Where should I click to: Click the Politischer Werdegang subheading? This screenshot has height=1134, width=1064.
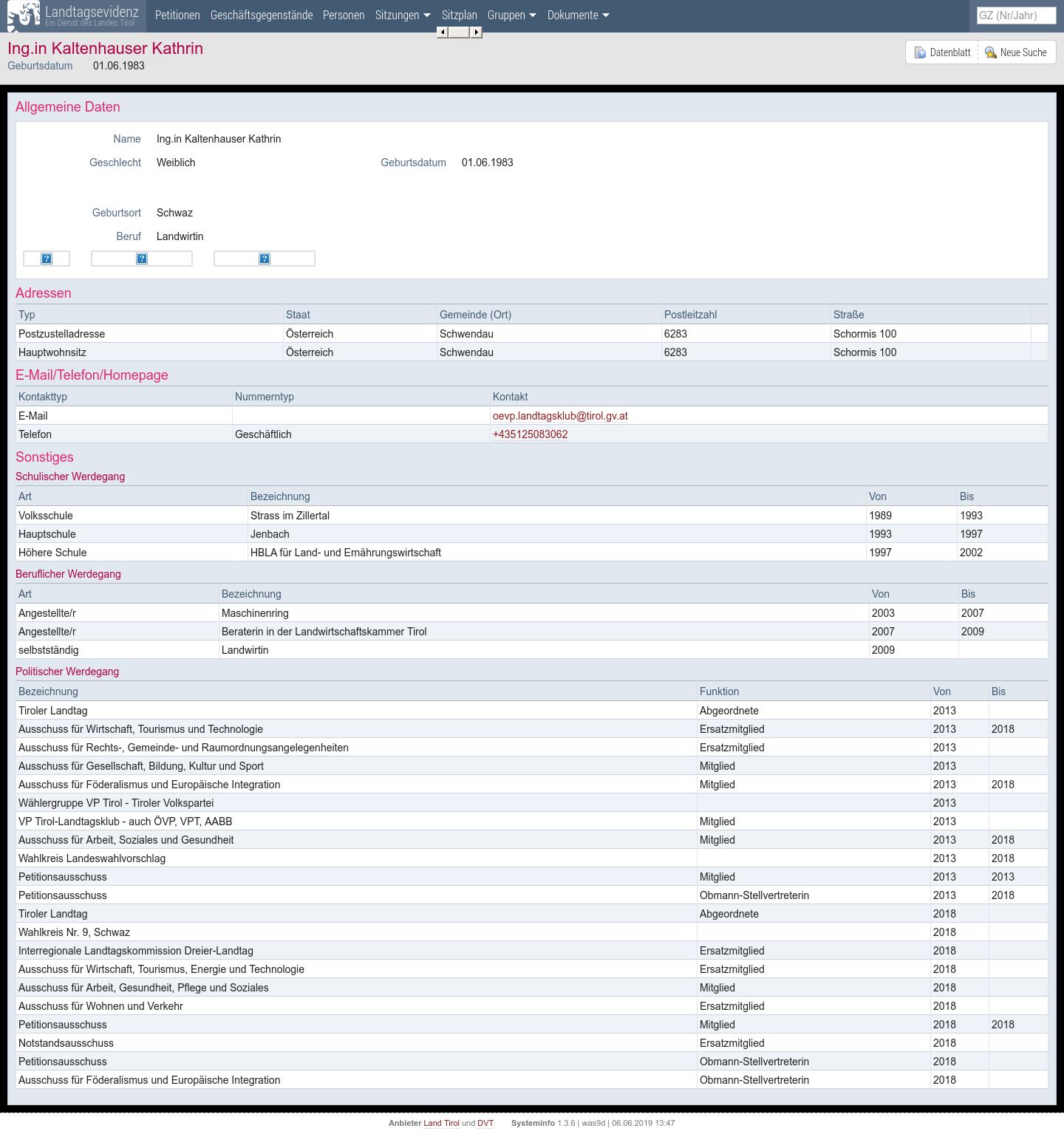(67, 672)
